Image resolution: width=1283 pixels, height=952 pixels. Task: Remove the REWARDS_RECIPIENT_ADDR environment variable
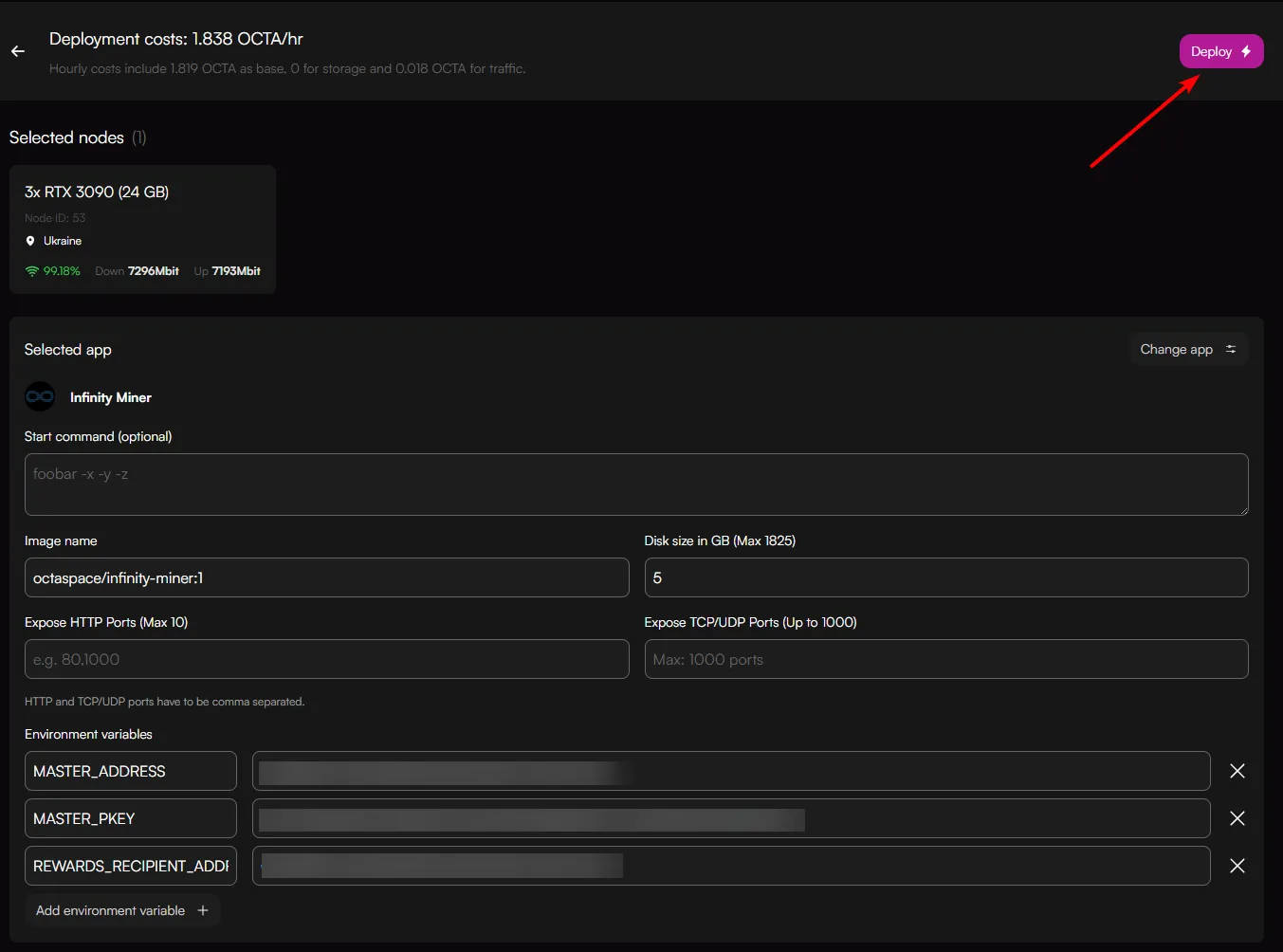(1237, 866)
